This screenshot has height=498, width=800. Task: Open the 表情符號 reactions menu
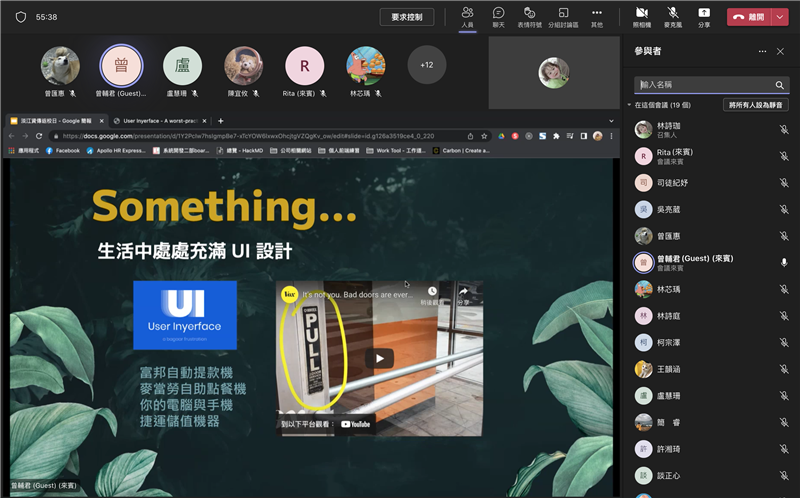(x=529, y=16)
